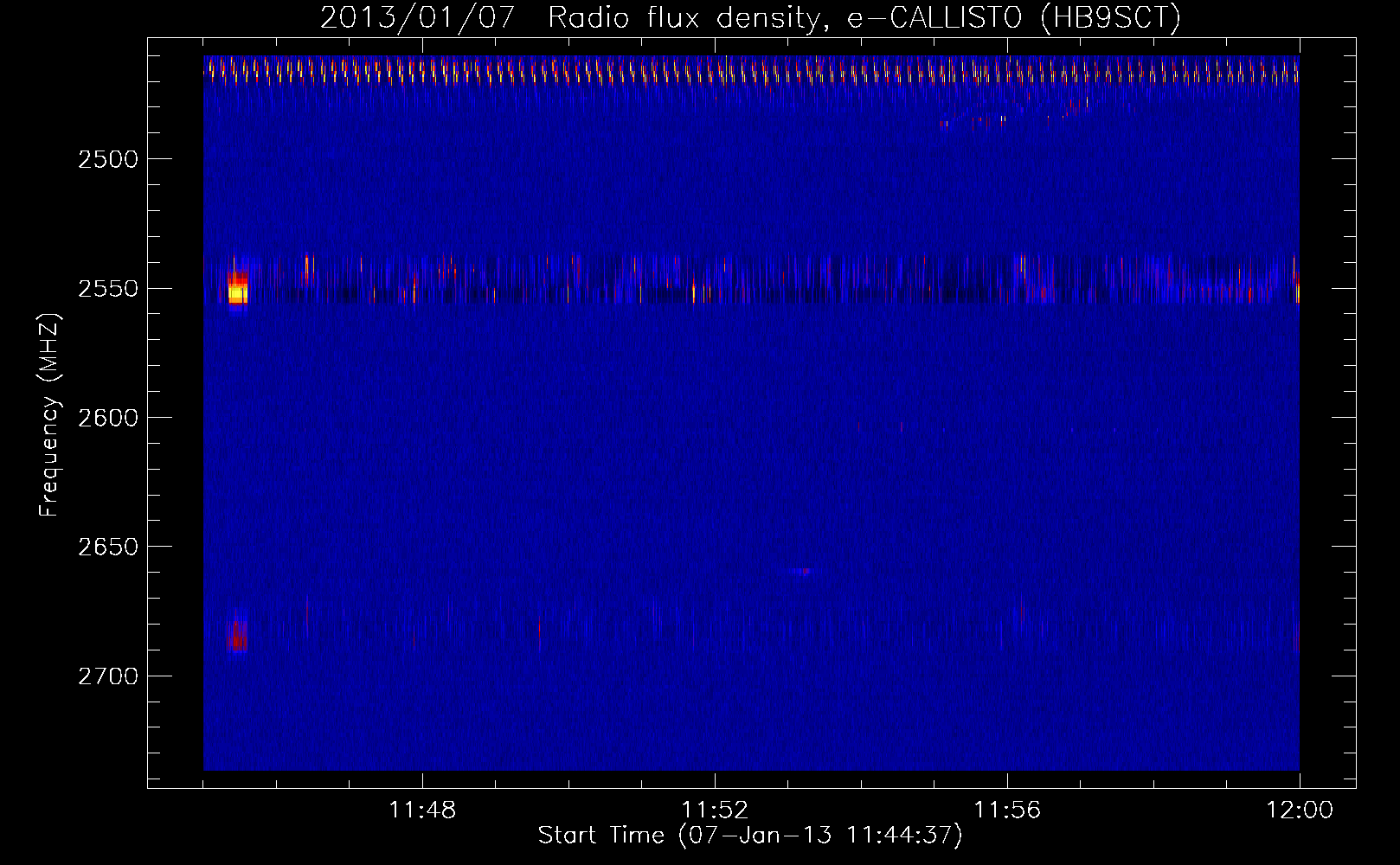This screenshot has width=1400, height=865.
Task: Click the 'Frequency (MHZ)' axis label
Action: tap(49, 415)
